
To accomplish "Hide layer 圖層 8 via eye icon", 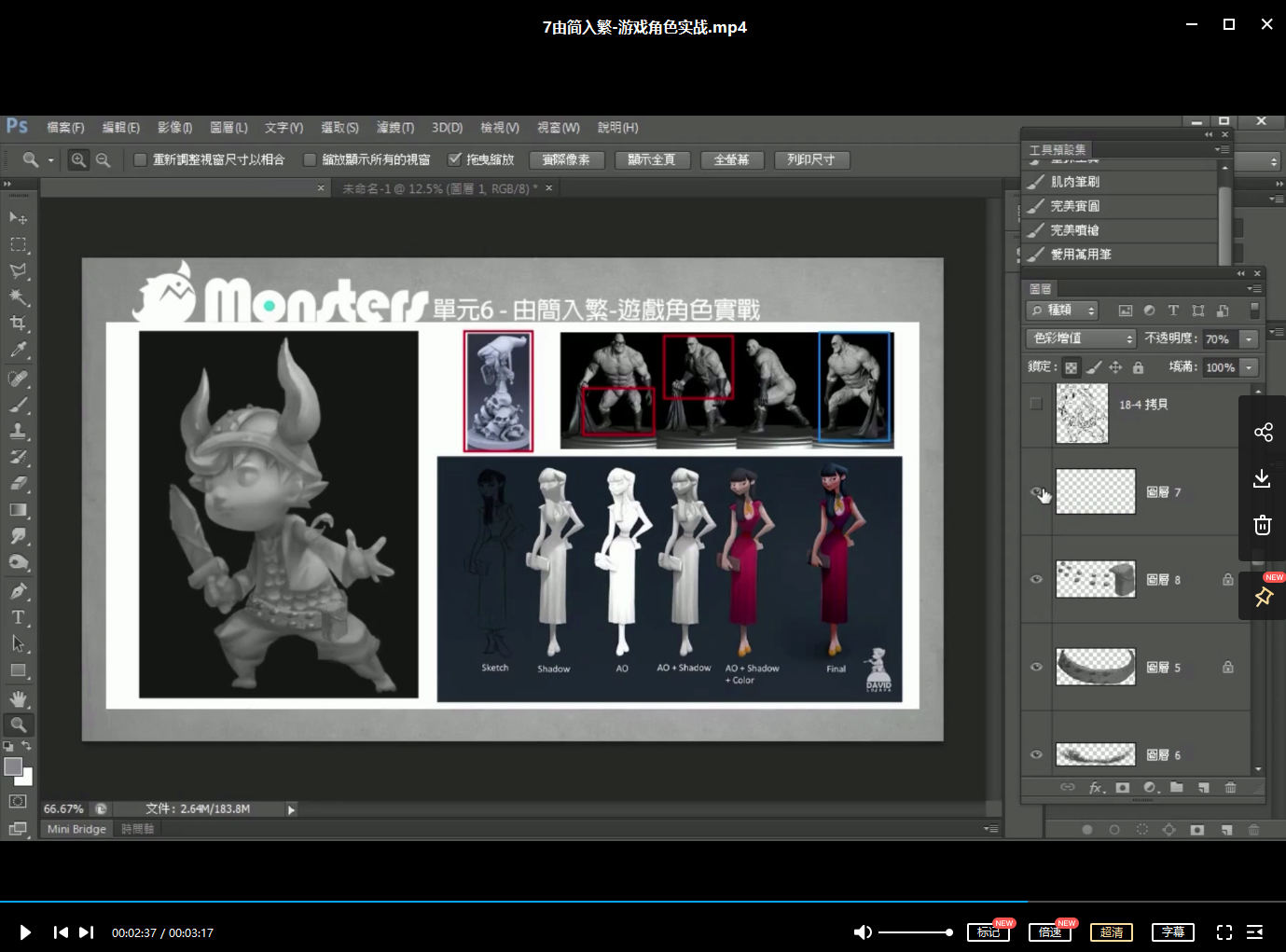I will point(1036,579).
